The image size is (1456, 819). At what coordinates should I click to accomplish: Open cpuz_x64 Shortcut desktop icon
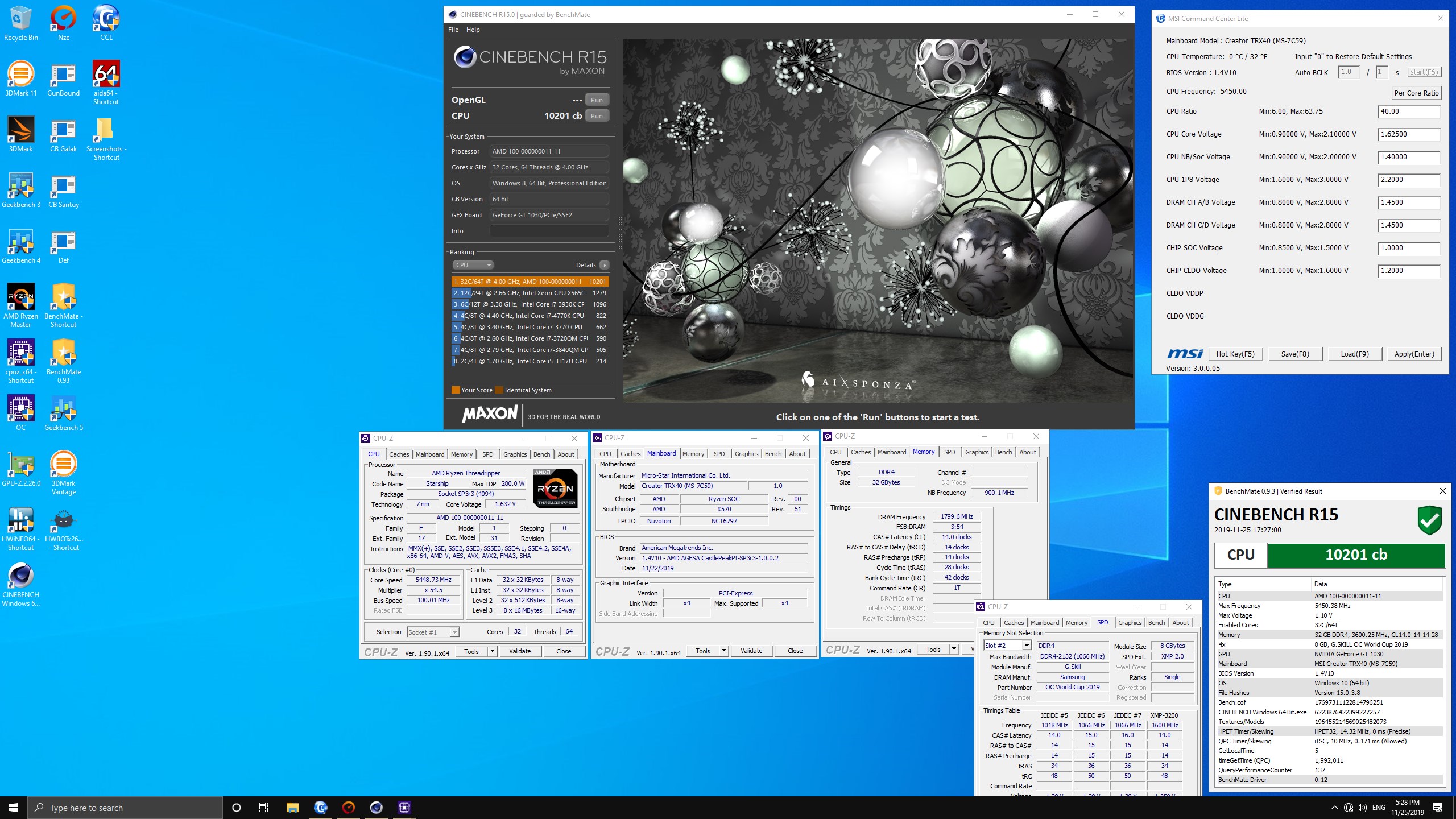click(21, 361)
